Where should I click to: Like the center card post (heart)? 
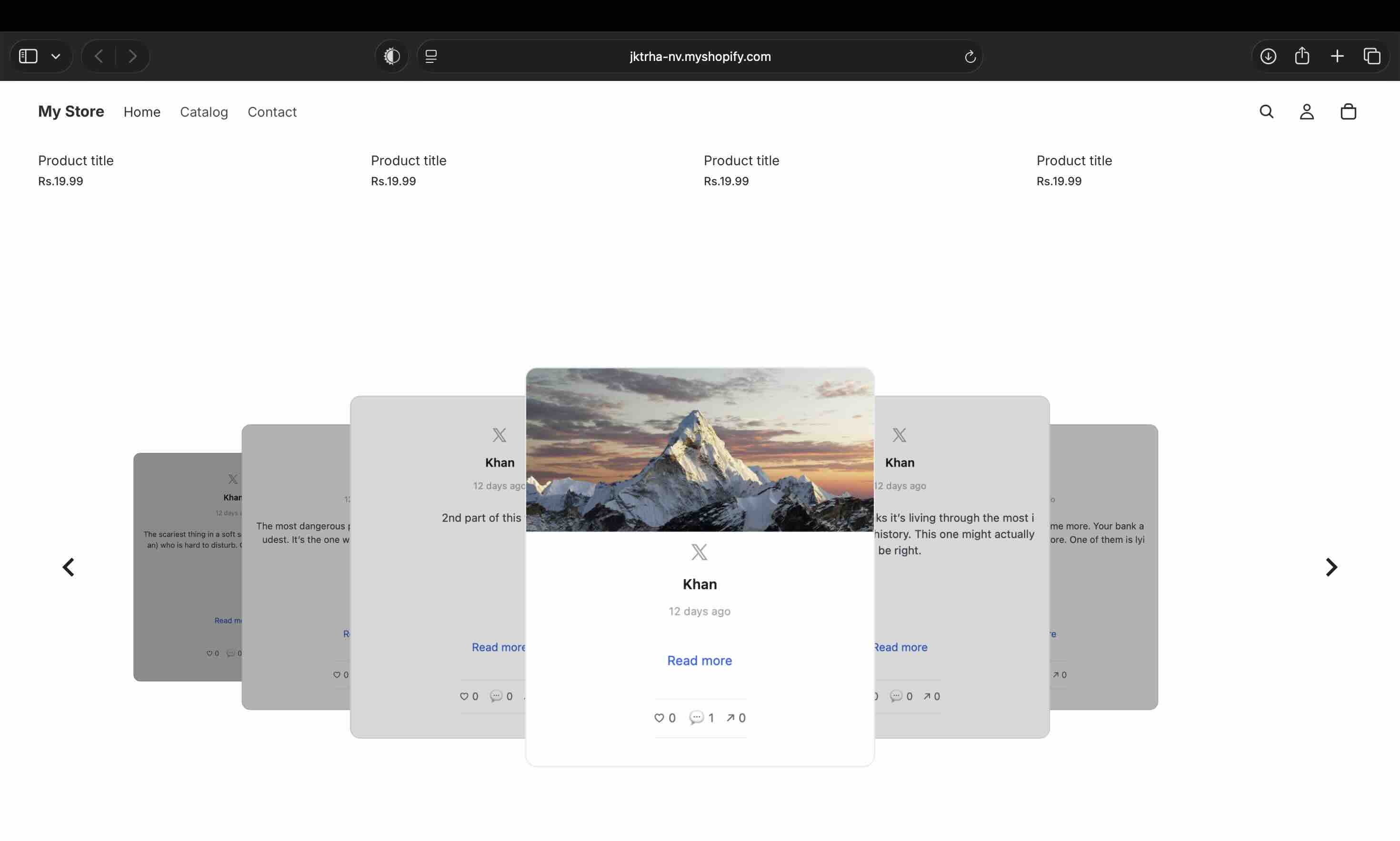[x=659, y=718]
